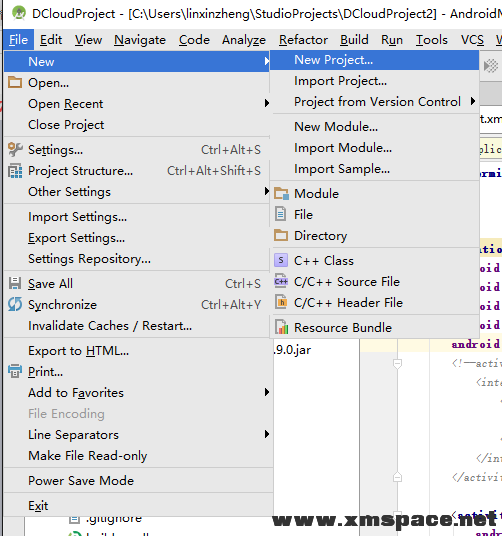Open the Navigate menu
The image size is (502, 536).
[x=140, y=40]
